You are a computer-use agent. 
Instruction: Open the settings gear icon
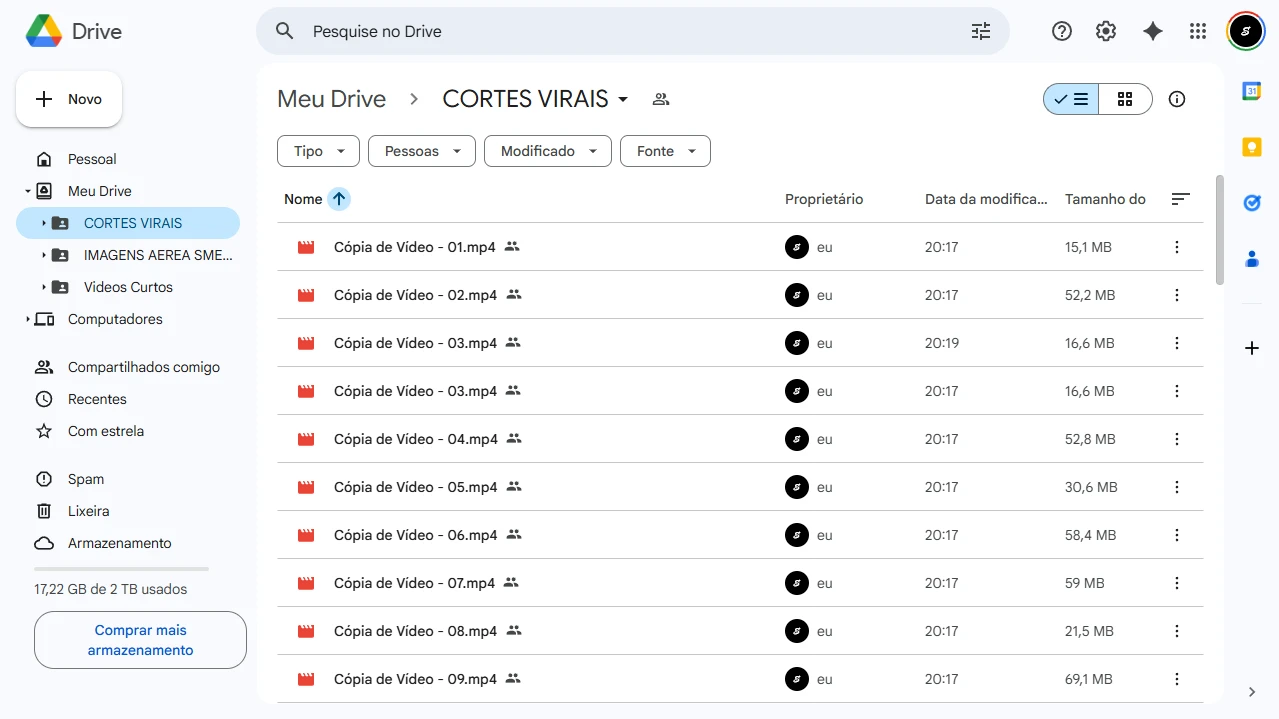1106,31
